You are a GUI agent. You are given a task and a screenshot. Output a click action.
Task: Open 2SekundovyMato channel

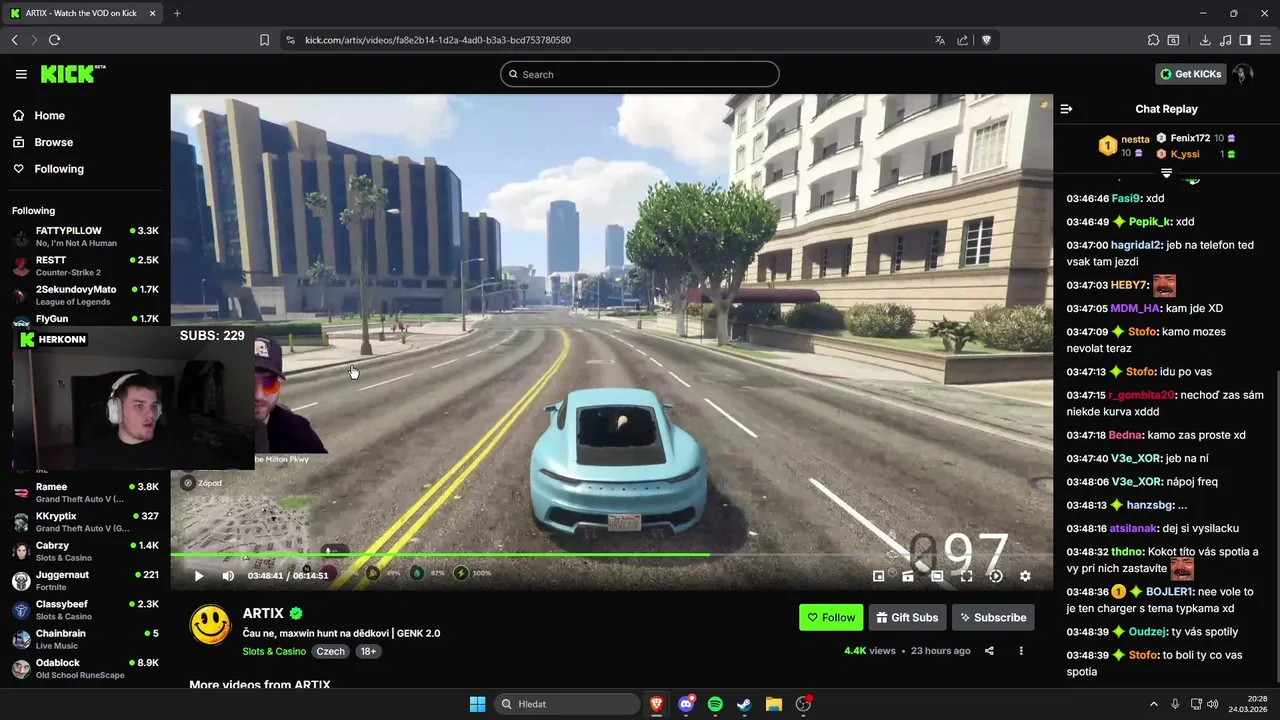(86, 295)
